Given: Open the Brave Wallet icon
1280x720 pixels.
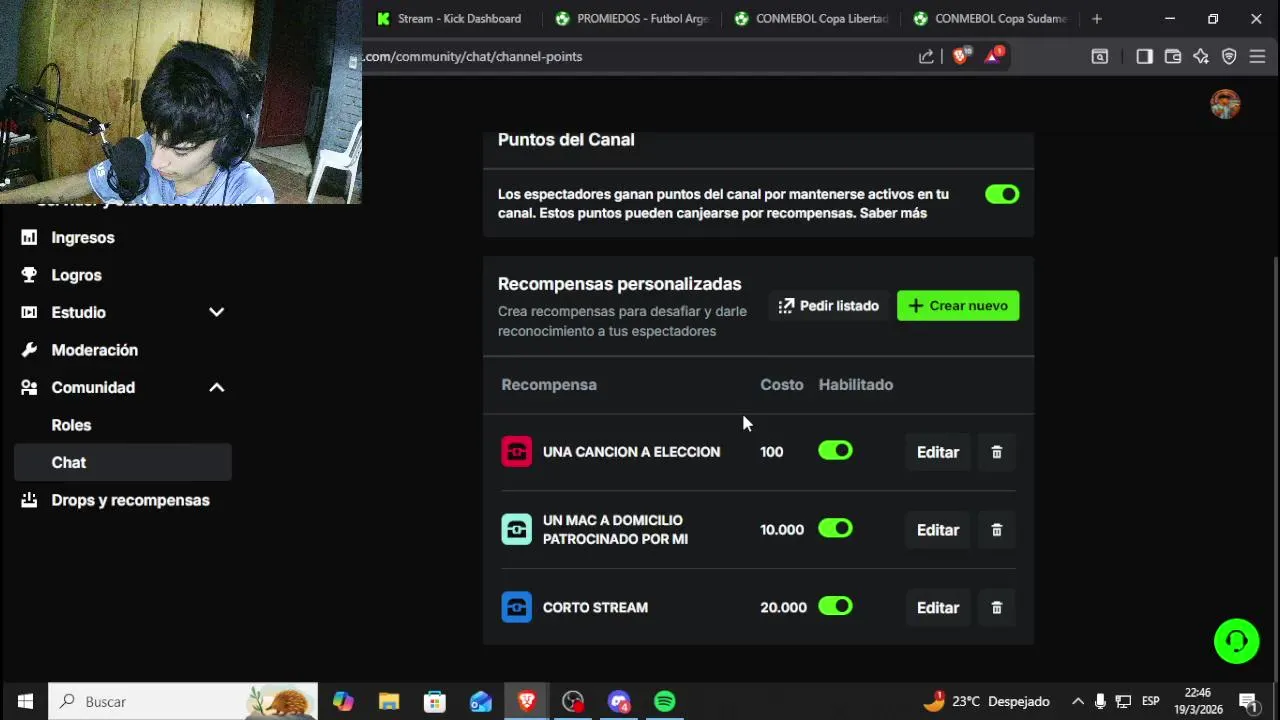Looking at the screenshot, I should pos(1173,56).
